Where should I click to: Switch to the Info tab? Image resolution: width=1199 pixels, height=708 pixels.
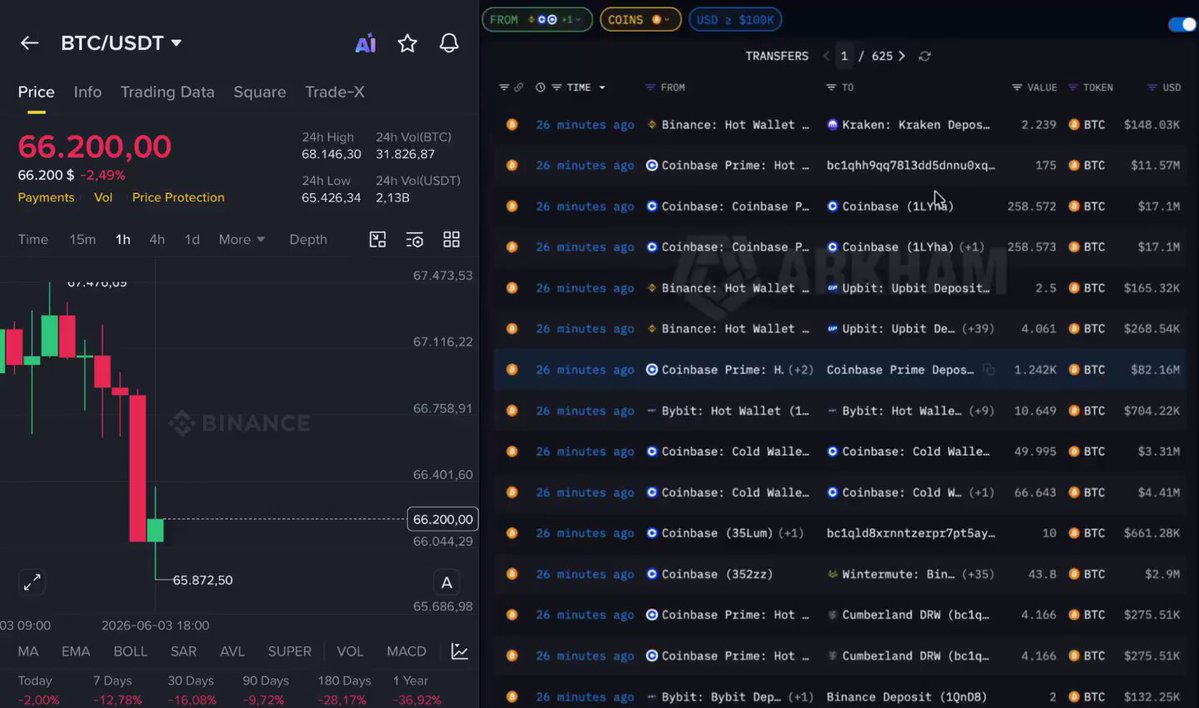coord(87,92)
